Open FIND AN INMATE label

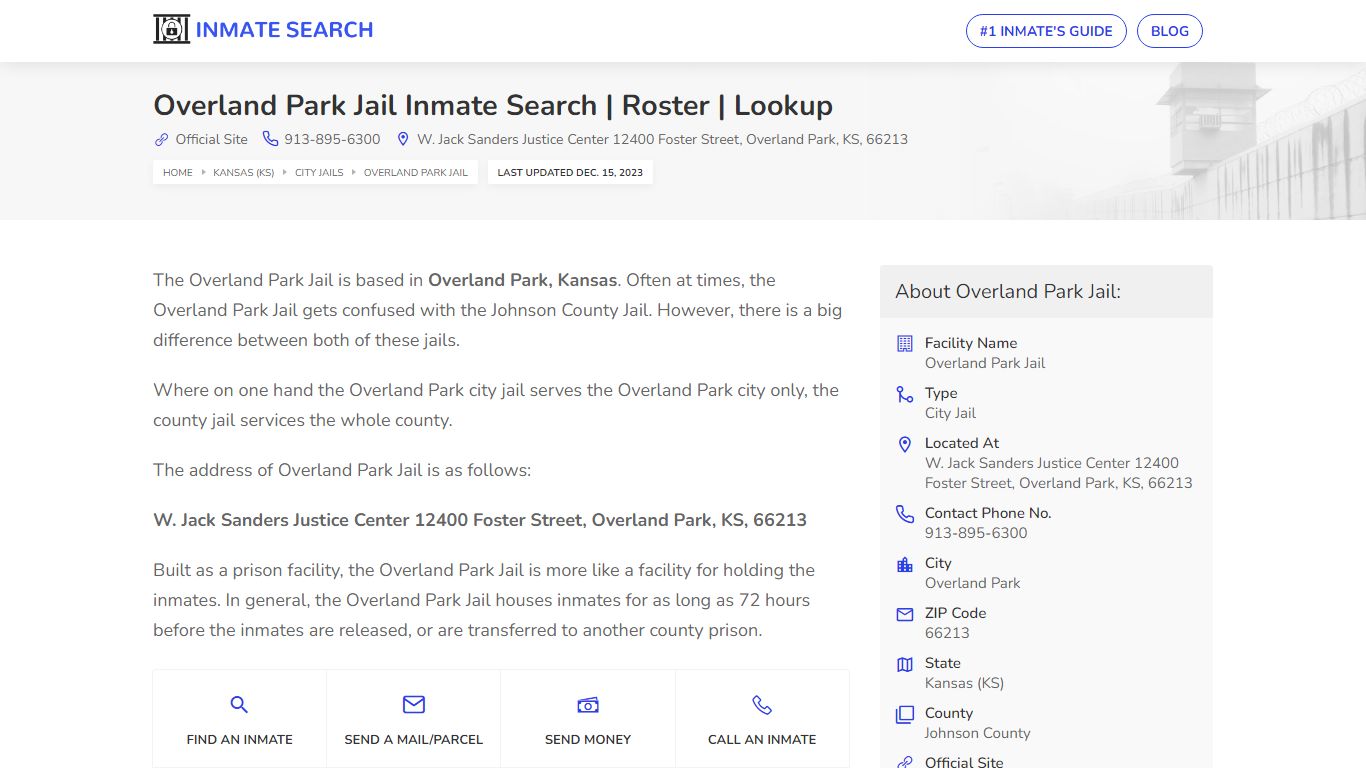coord(239,739)
